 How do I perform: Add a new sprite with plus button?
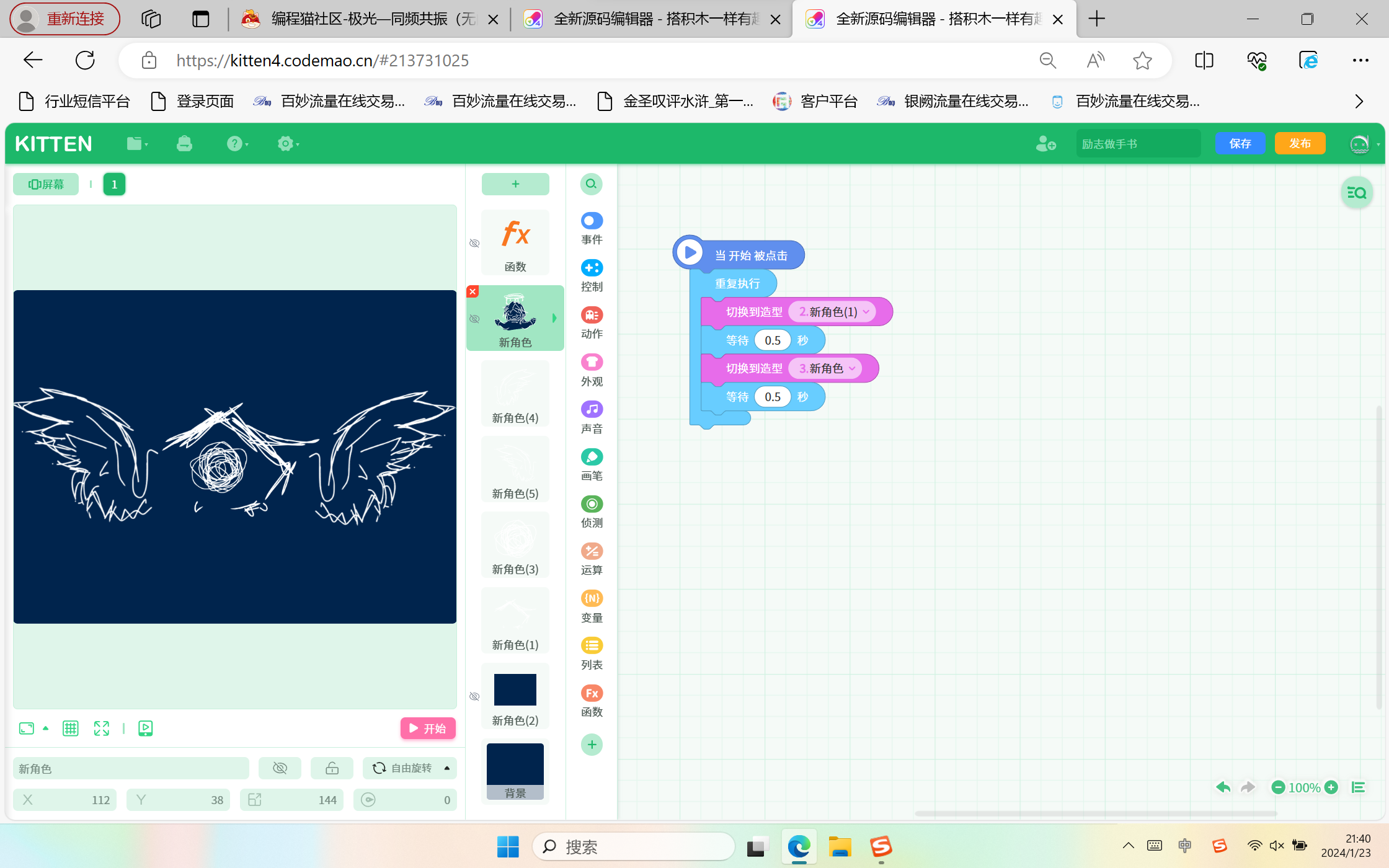pyautogui.click(x=515, y=184)
